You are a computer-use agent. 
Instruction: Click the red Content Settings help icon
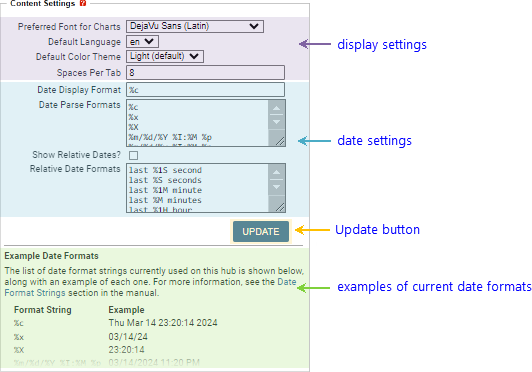coord(83,3)
